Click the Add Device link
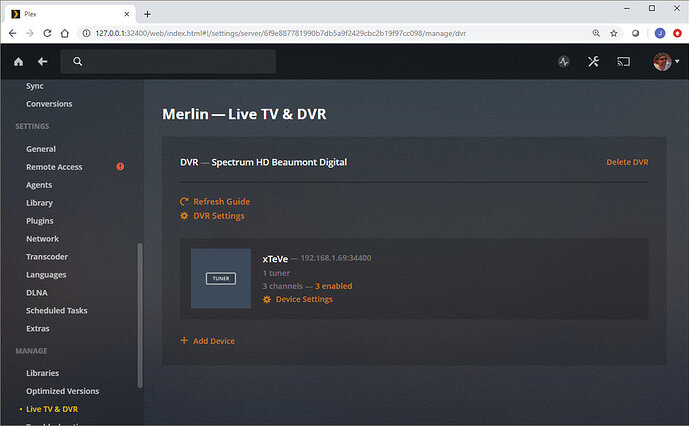This screenshot has height=426, width=689. click(x=214, y=341)
